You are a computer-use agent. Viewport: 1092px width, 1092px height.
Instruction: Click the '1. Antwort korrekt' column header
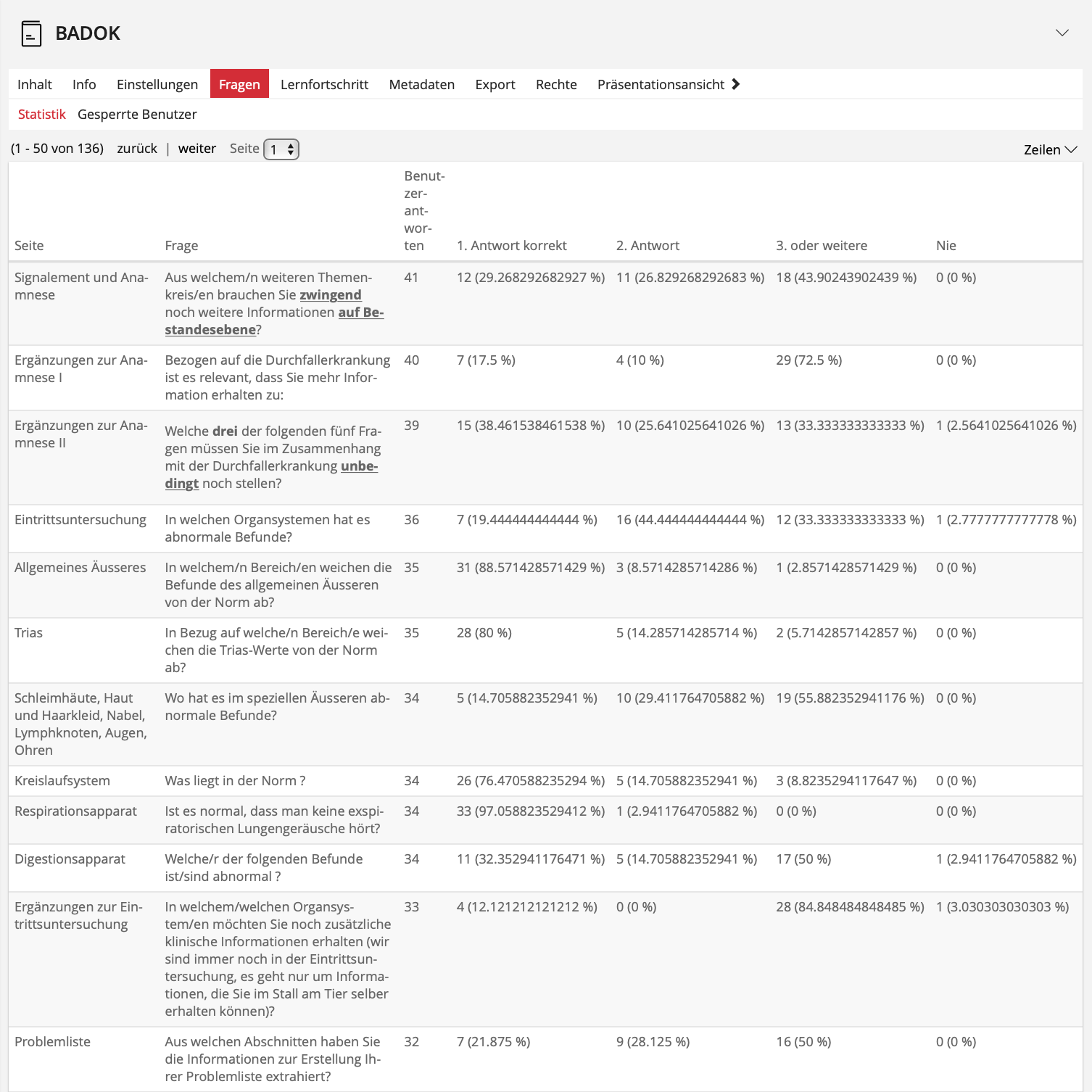(511, 246)
